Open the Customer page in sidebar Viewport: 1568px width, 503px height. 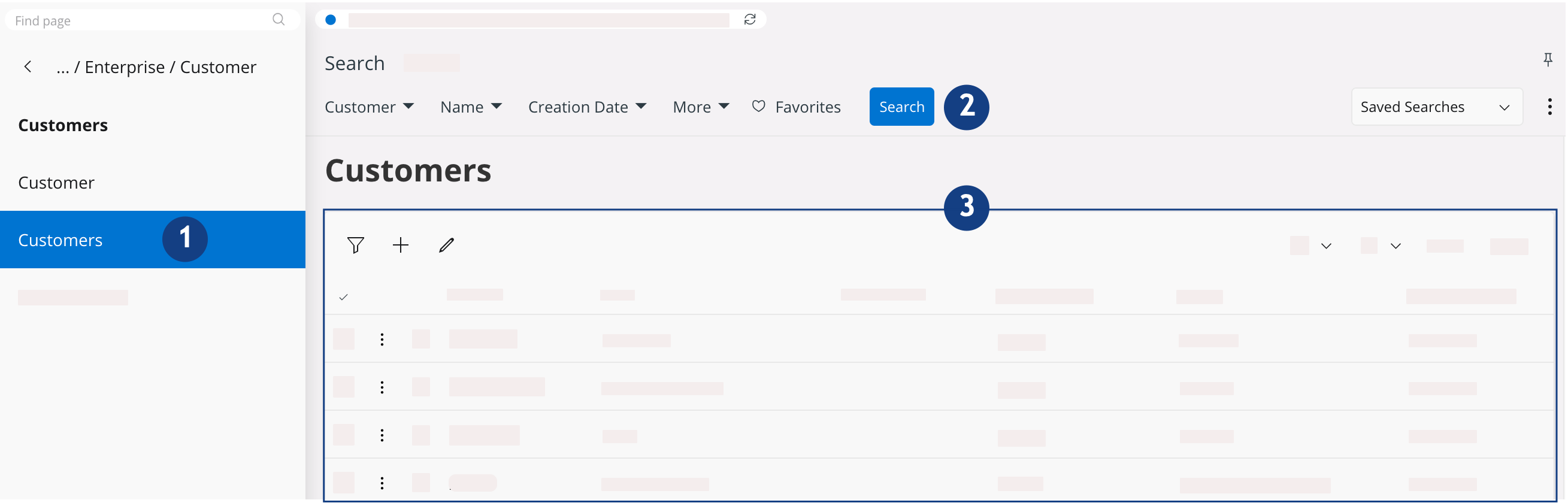click(x=56, y=183)
